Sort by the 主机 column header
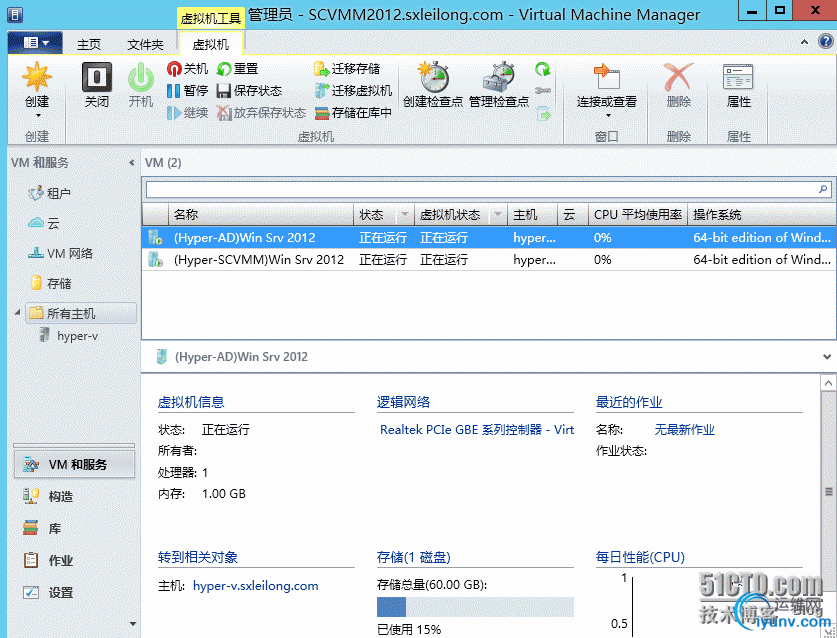837x638 pixels. [532, 215]
